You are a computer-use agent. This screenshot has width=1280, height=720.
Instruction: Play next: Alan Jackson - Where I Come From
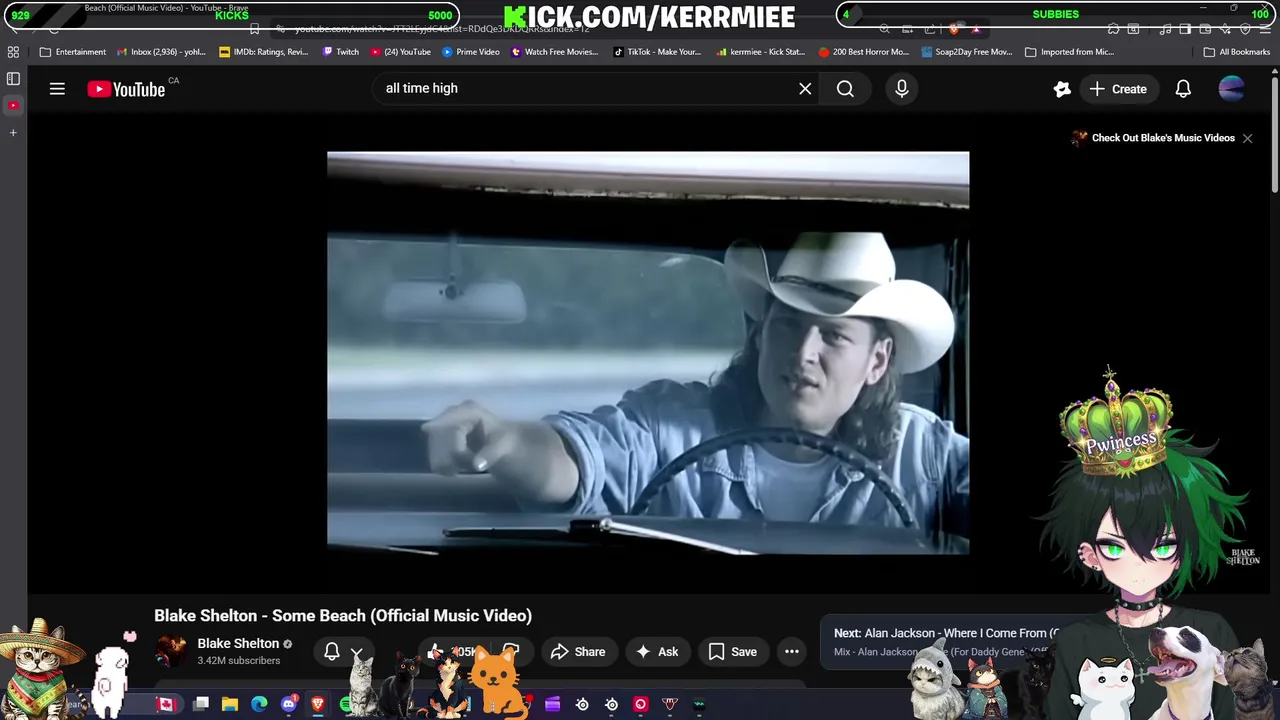pyautogui.click(x=945, y=641)
